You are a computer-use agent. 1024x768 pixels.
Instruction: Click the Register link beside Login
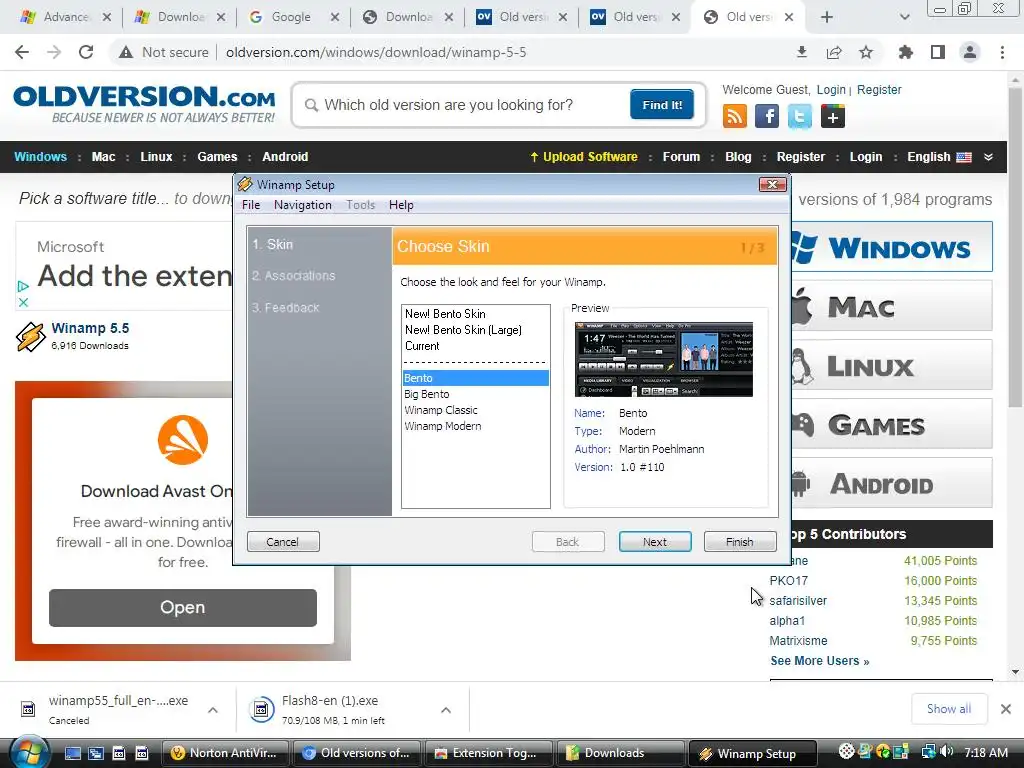point(879,90)
